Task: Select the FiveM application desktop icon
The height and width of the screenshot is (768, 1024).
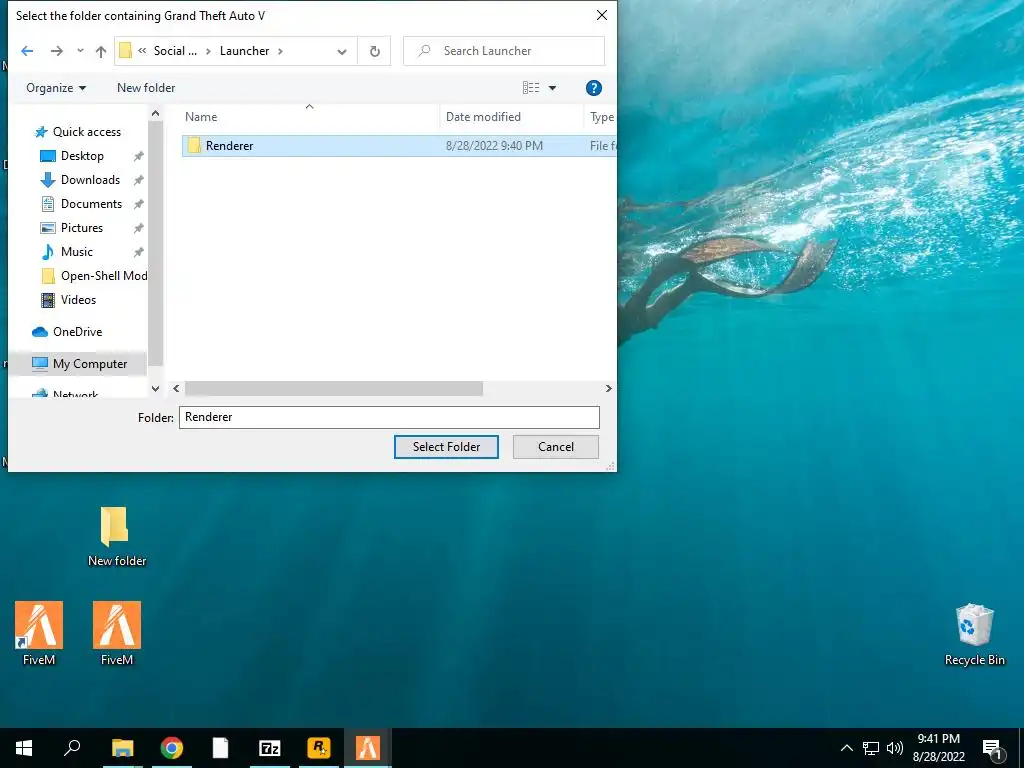Action: point(117,633)
